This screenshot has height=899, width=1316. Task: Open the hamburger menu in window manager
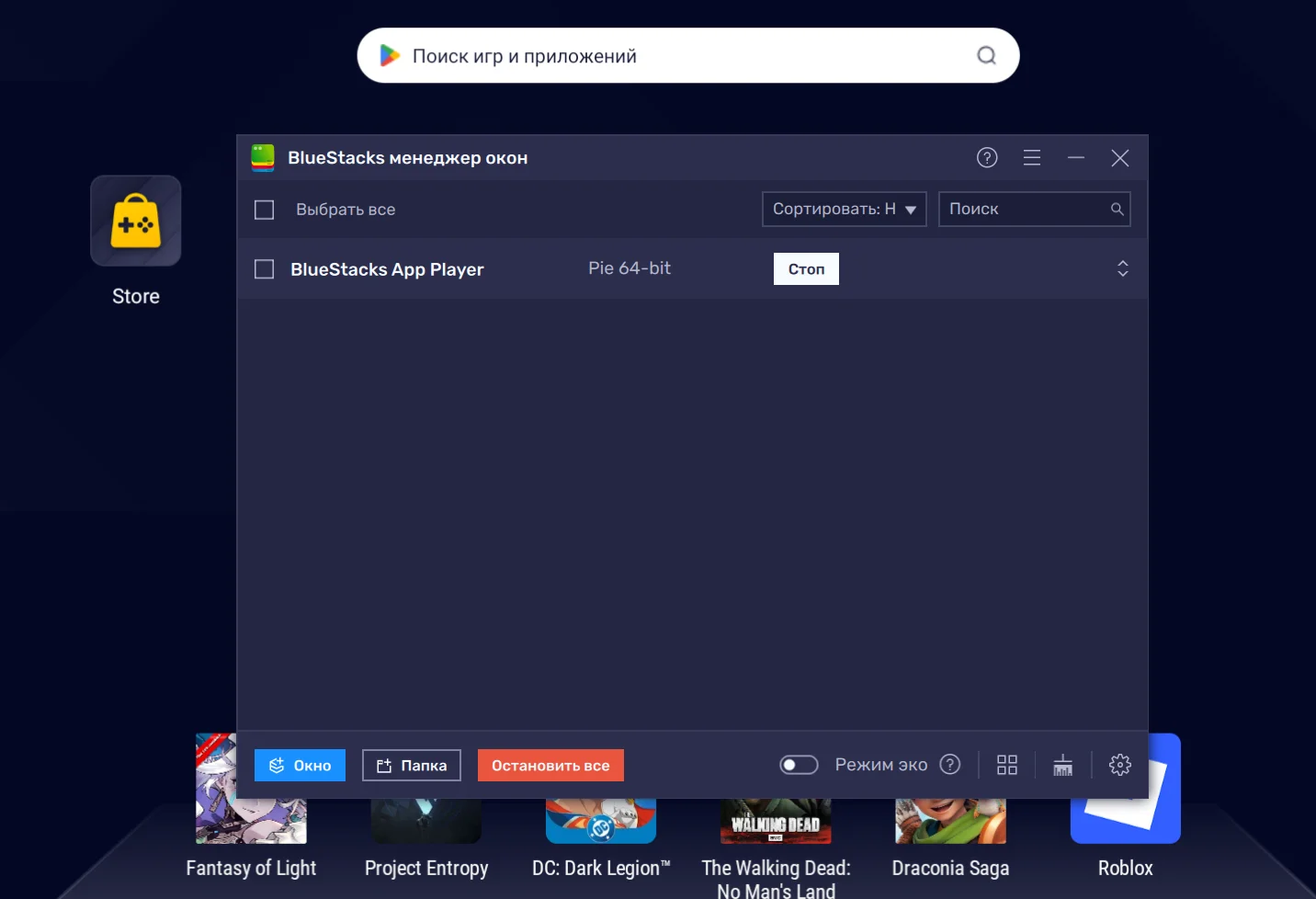1032,158
